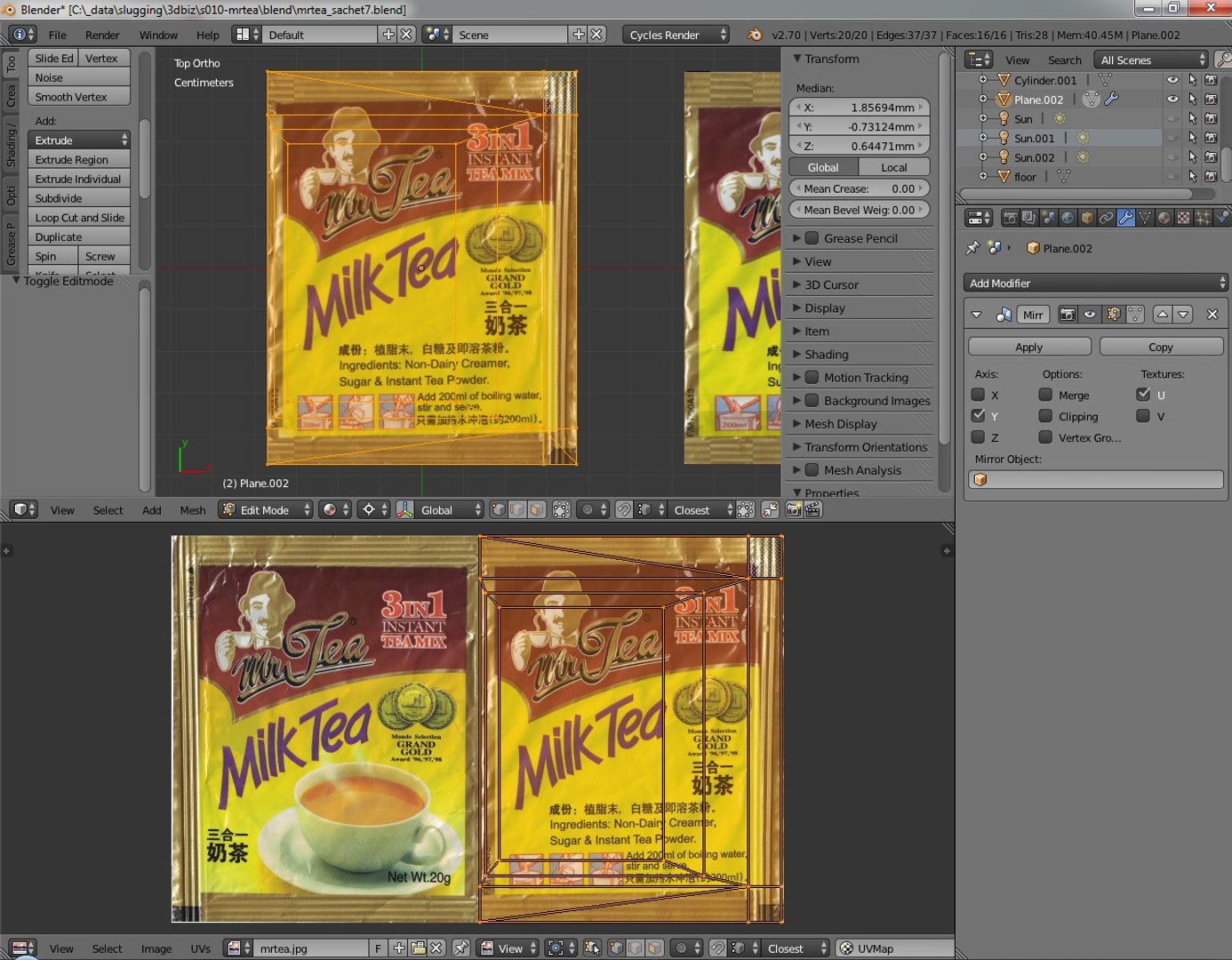Click the pin icon in properties header
The image size is (1232, 960).
[x=973, y=248]
